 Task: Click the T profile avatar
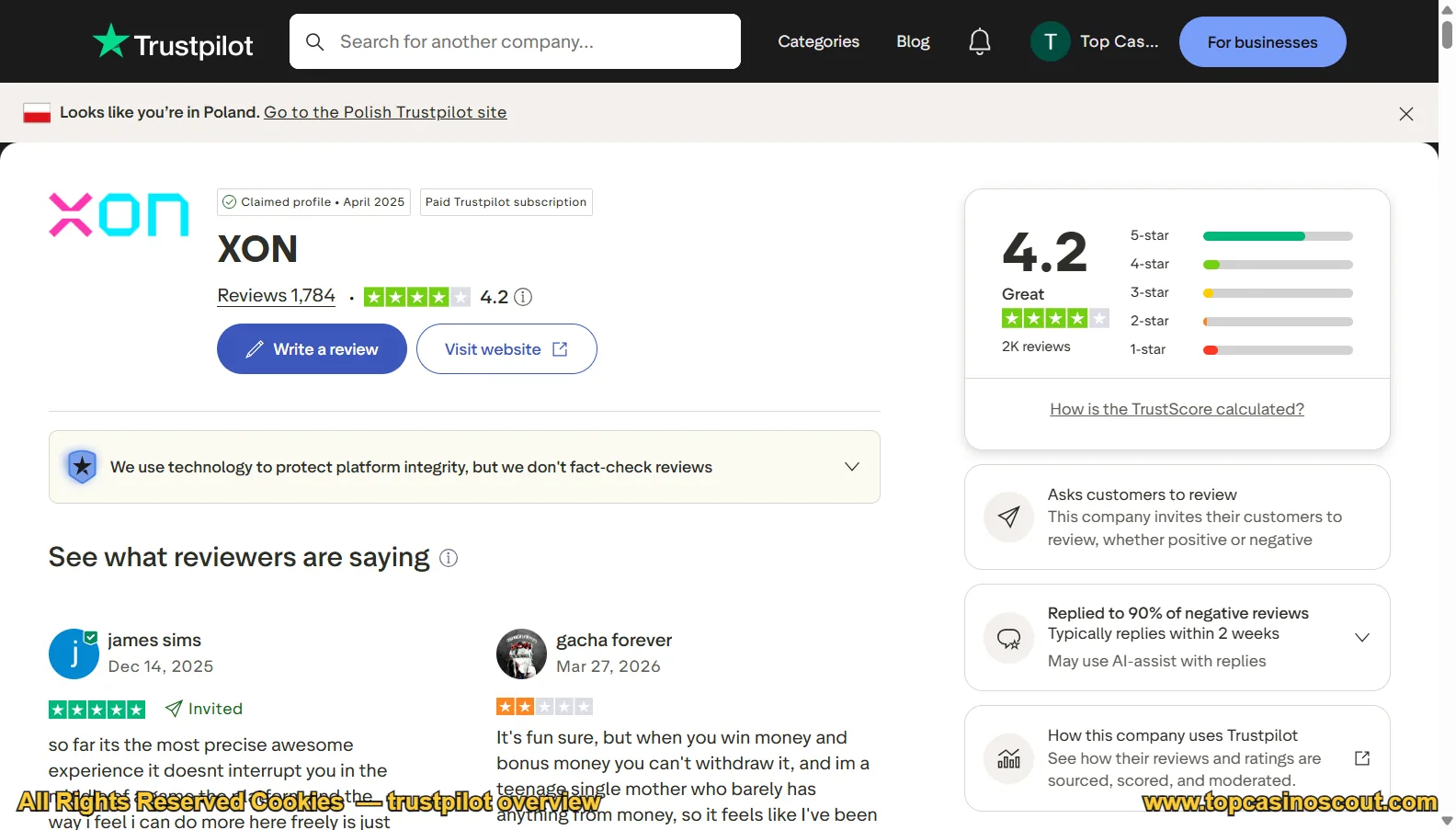click(x=1050, y=41)
